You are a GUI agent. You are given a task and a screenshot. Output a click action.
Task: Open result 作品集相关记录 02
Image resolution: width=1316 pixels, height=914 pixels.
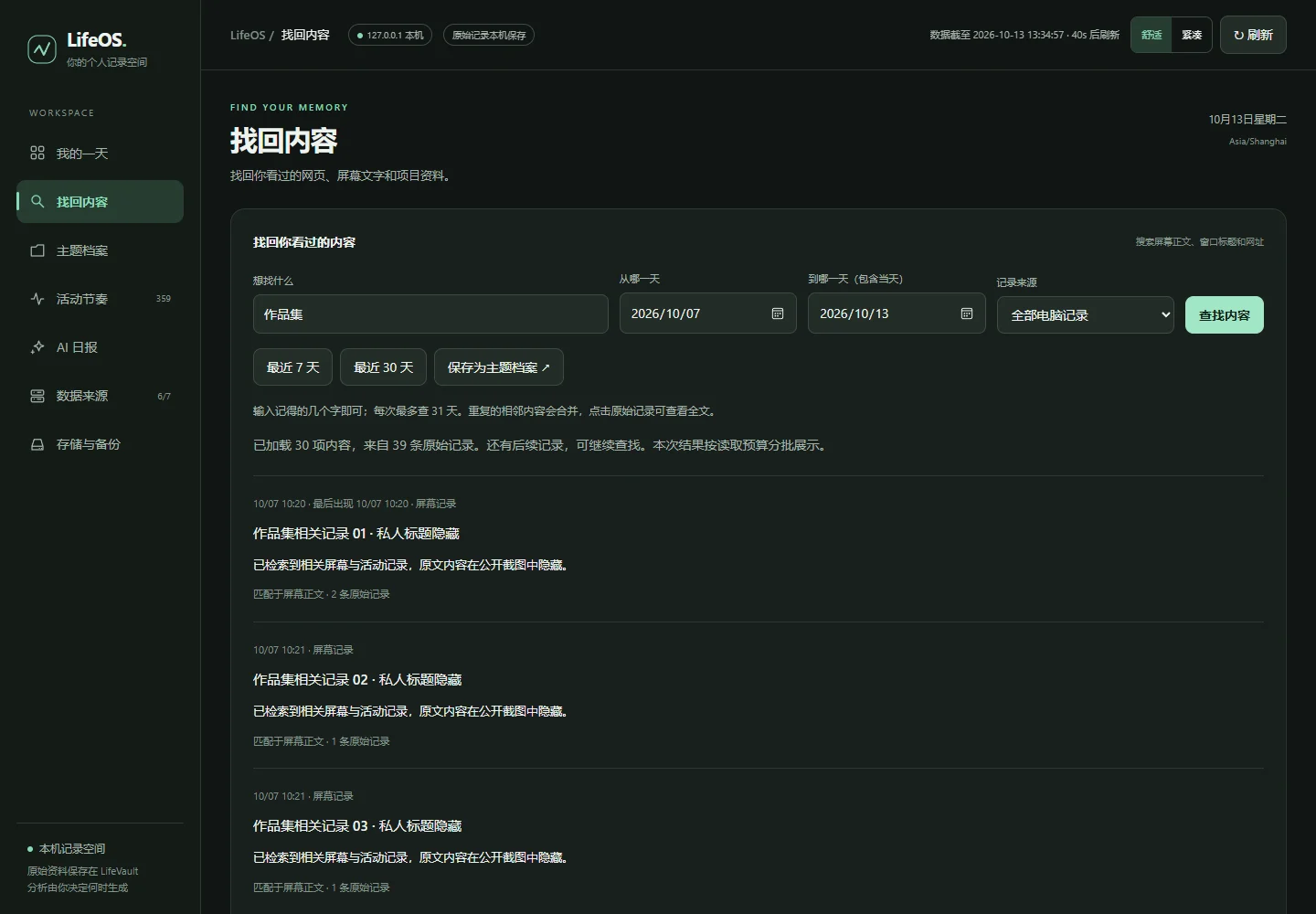click(357, 680)
